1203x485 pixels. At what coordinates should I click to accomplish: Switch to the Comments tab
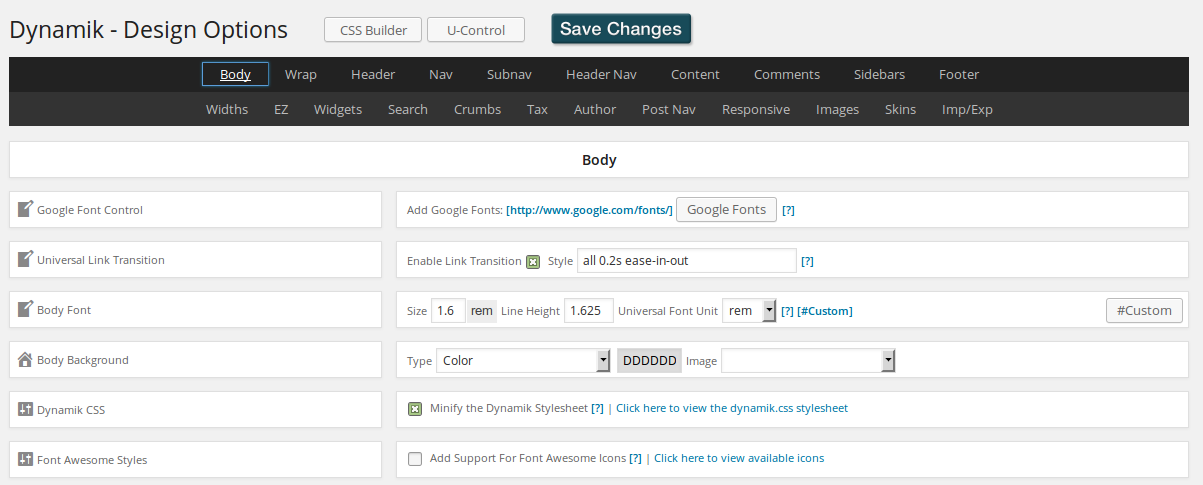[x=787, y=74]
